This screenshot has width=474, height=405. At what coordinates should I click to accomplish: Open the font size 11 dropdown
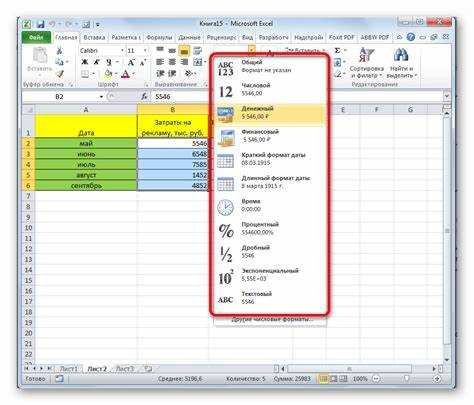click(x=145, y=51)
